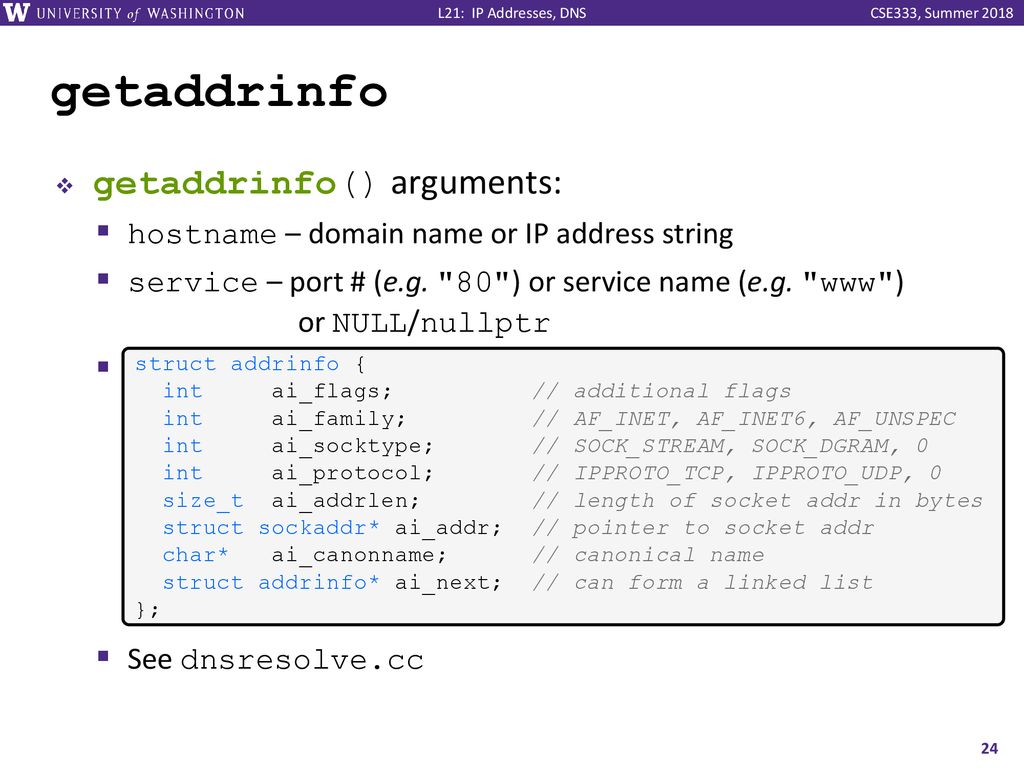Click the word 'arguments:' in the bullet

(x=476, y=184)
